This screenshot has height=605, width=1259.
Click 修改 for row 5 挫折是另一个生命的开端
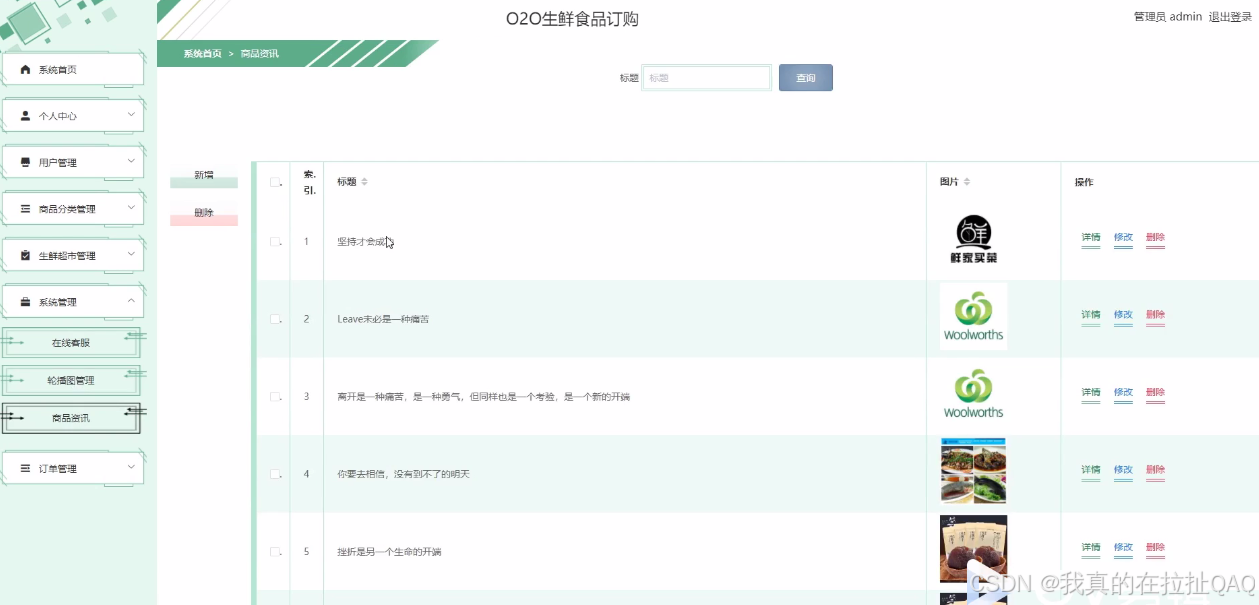coord(1123,548)
